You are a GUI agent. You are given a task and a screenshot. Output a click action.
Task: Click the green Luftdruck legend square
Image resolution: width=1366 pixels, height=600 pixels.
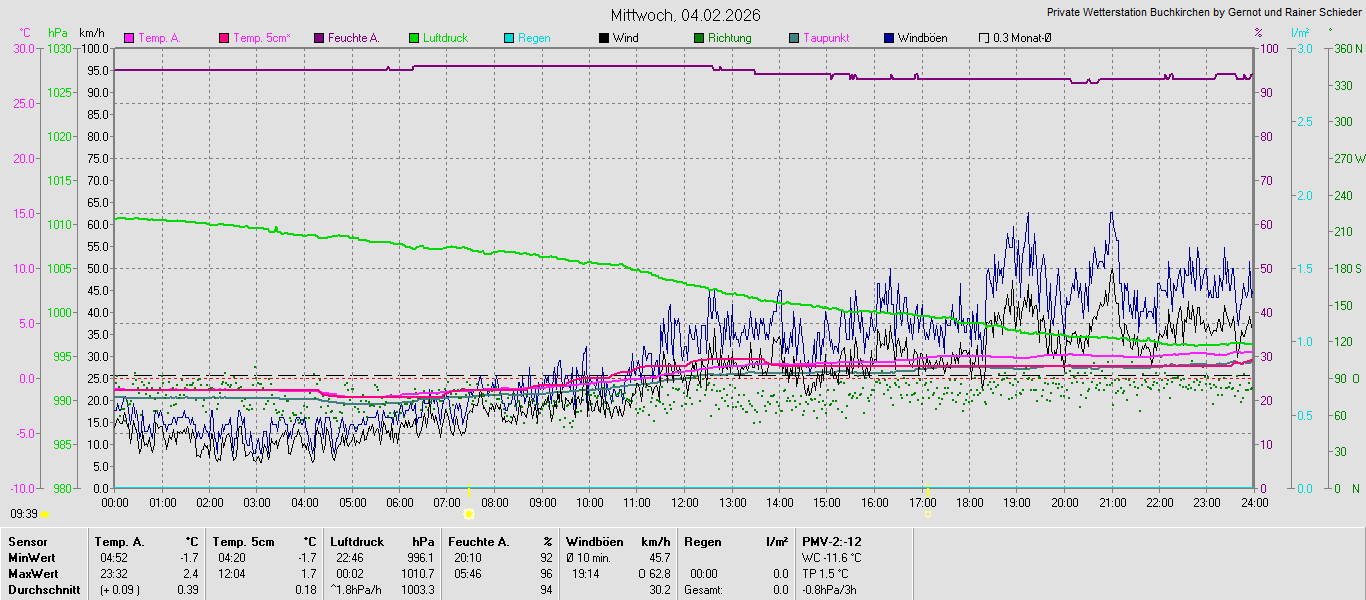point(414,38)
